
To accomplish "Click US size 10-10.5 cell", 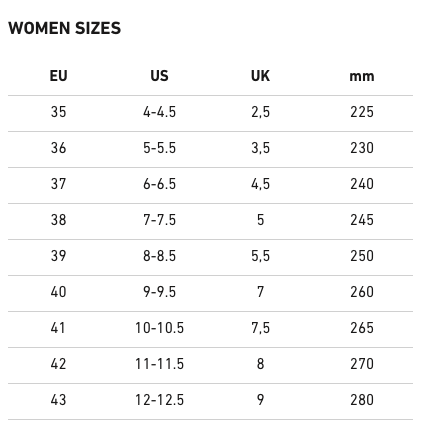I will pos(159,328).
